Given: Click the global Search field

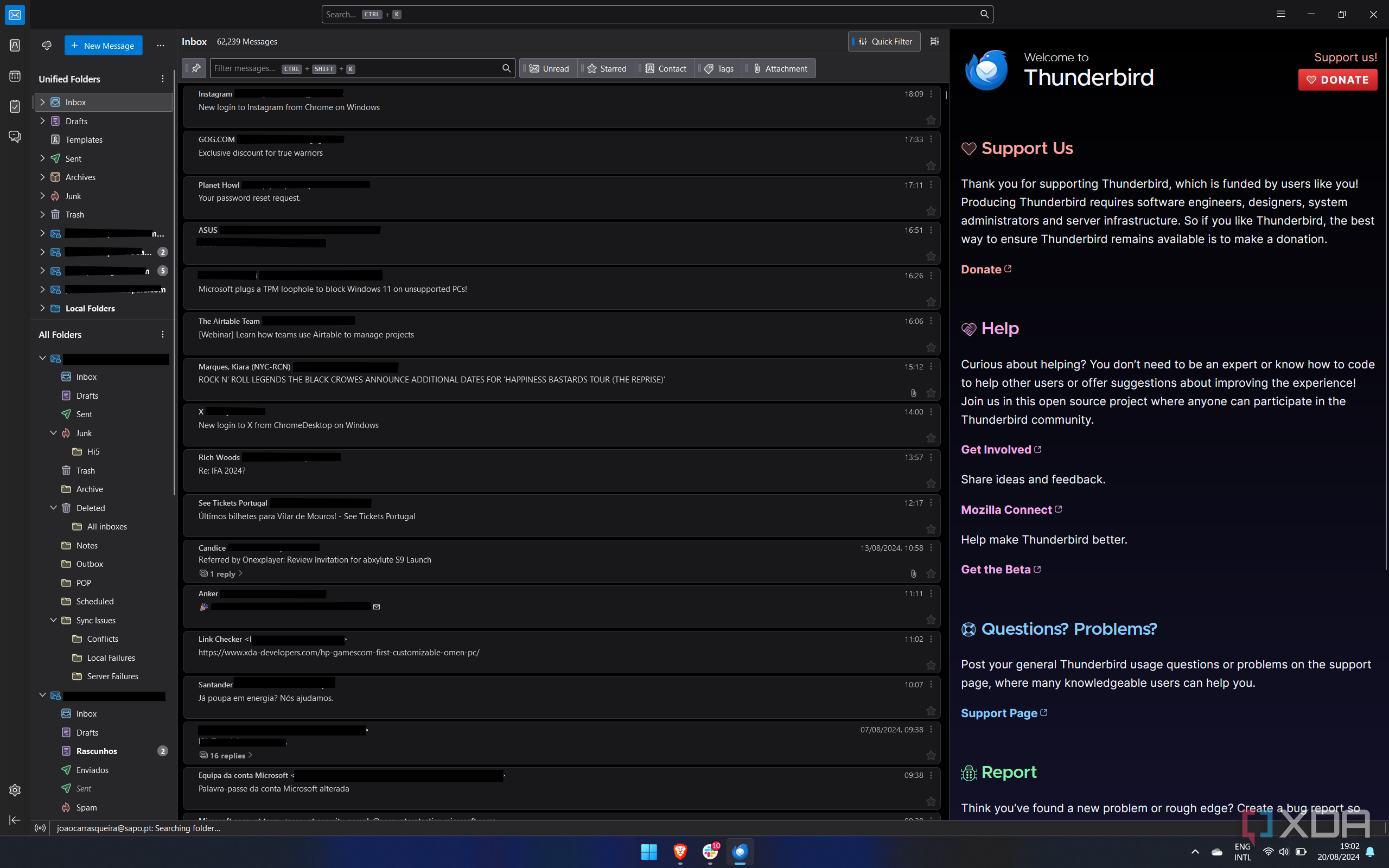Looking at the screenshot, I should tap(657, 14).
